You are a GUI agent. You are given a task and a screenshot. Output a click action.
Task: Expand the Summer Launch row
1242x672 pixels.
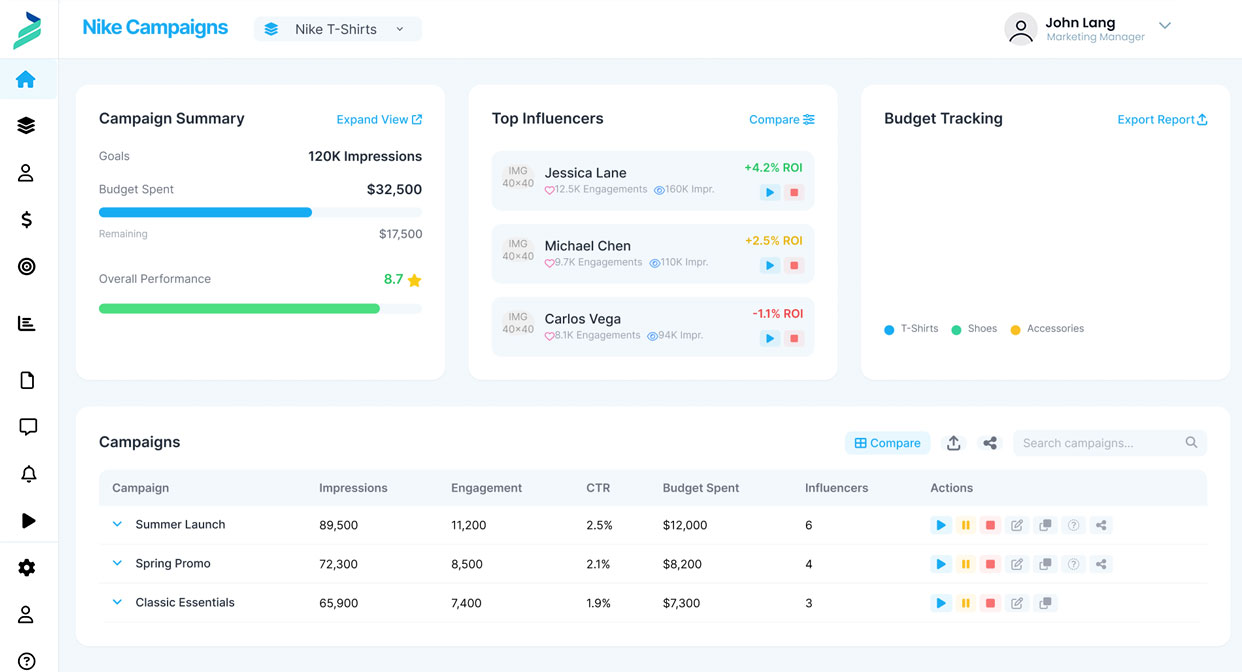pyautogui.click(x=117, y=524)
